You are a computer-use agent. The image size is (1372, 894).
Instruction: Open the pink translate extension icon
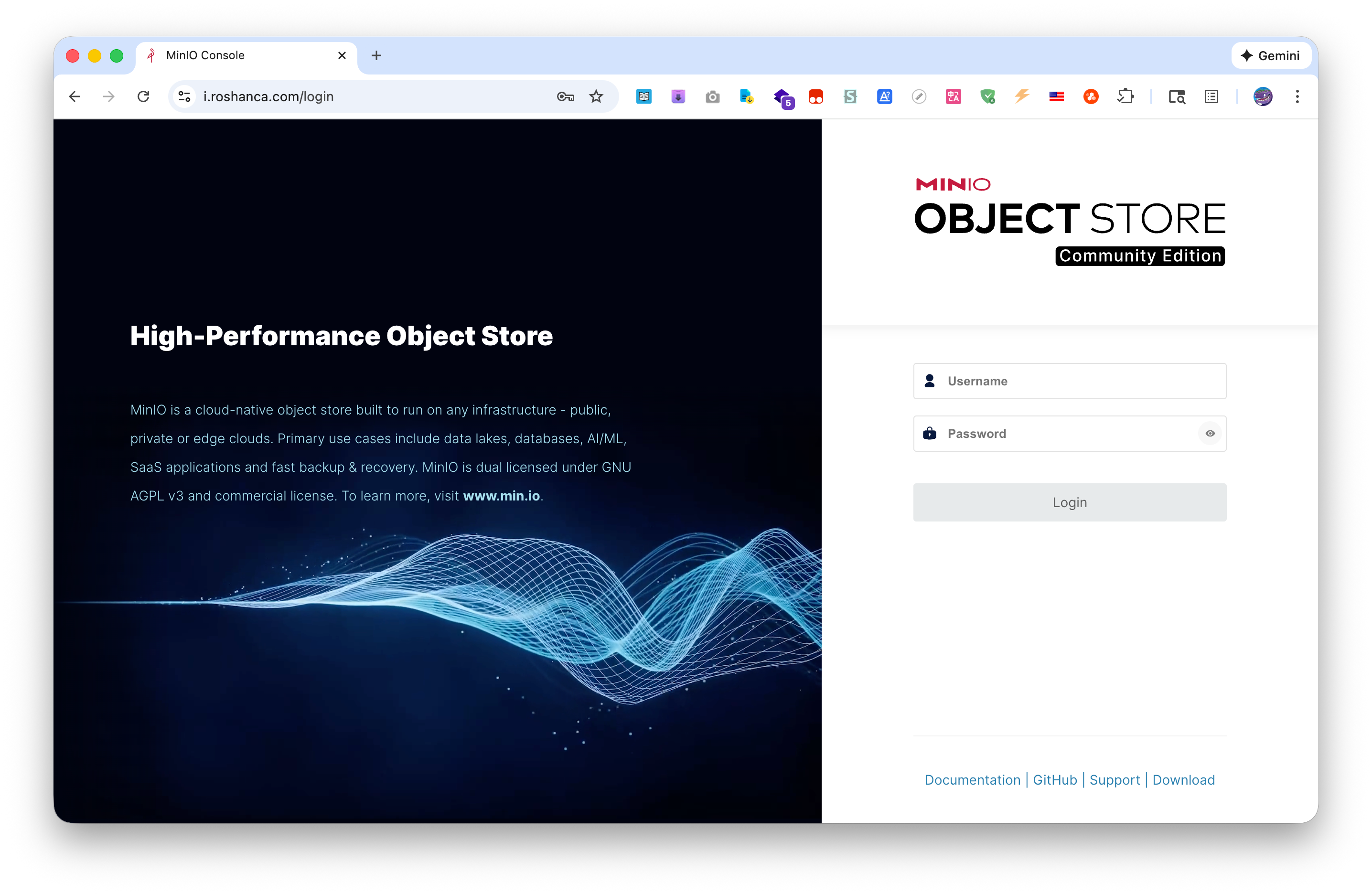point(953,97)
